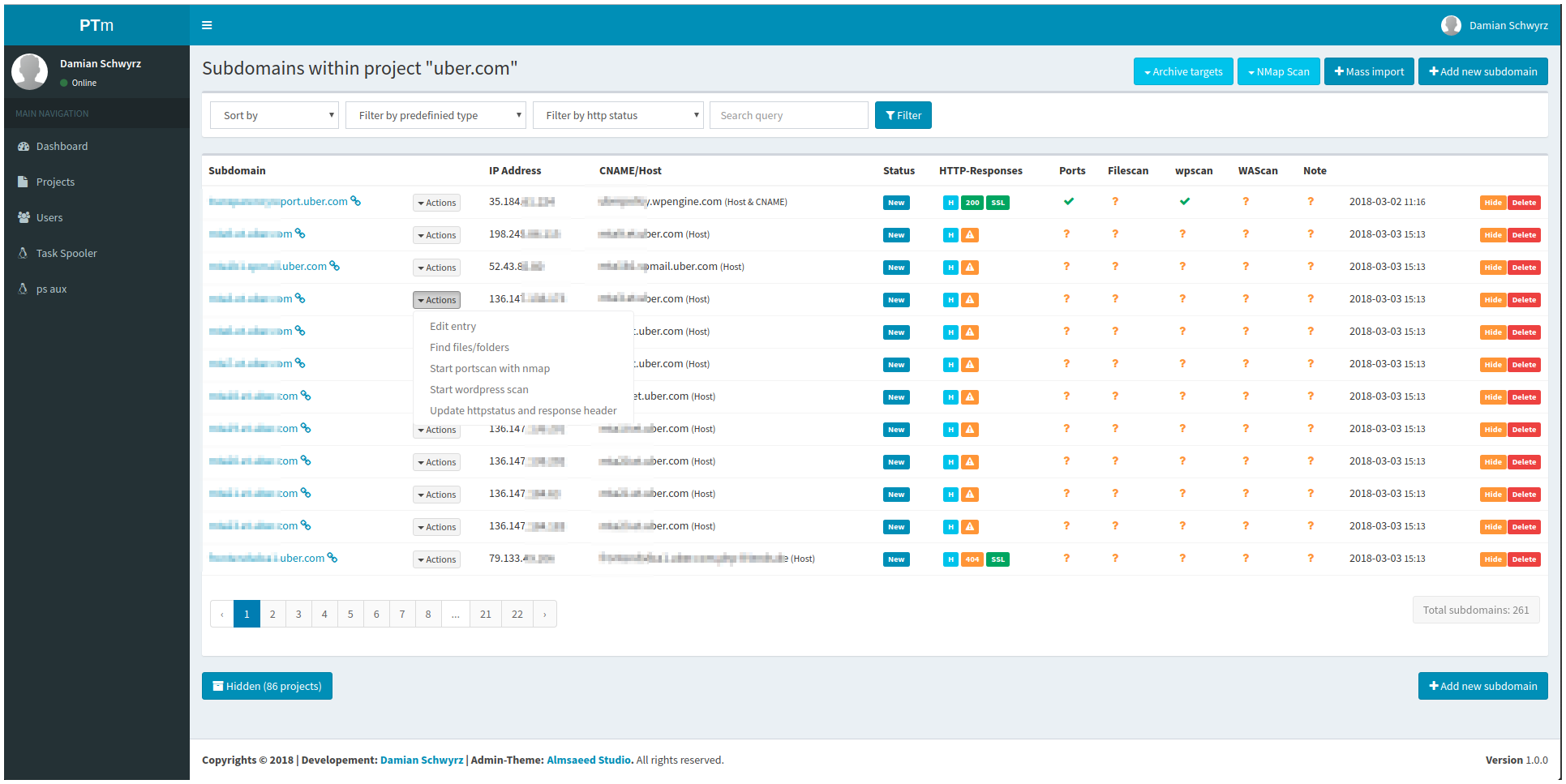This screenshot has height=784, width=1566.
Task: Click the Users group icon in the sidebar
Action: pos(24,218)
